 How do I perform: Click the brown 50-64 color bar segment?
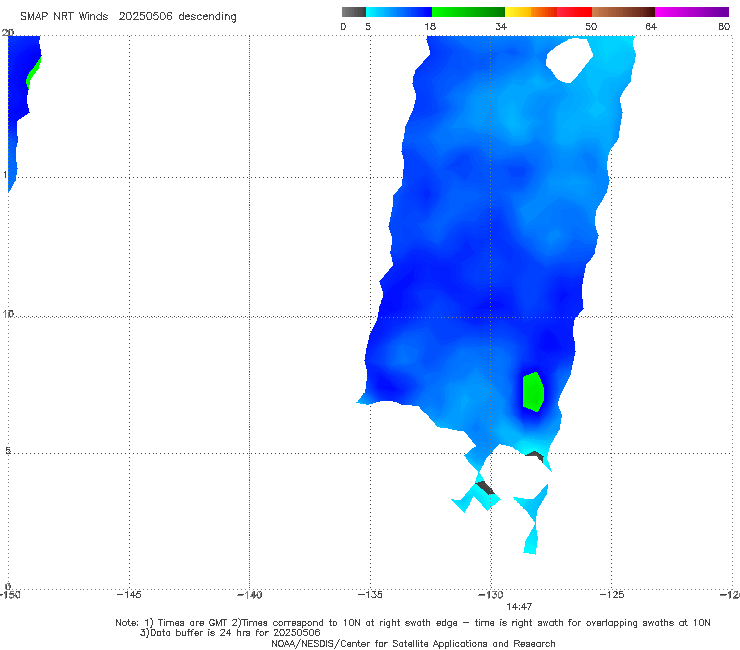coord(623,12)
